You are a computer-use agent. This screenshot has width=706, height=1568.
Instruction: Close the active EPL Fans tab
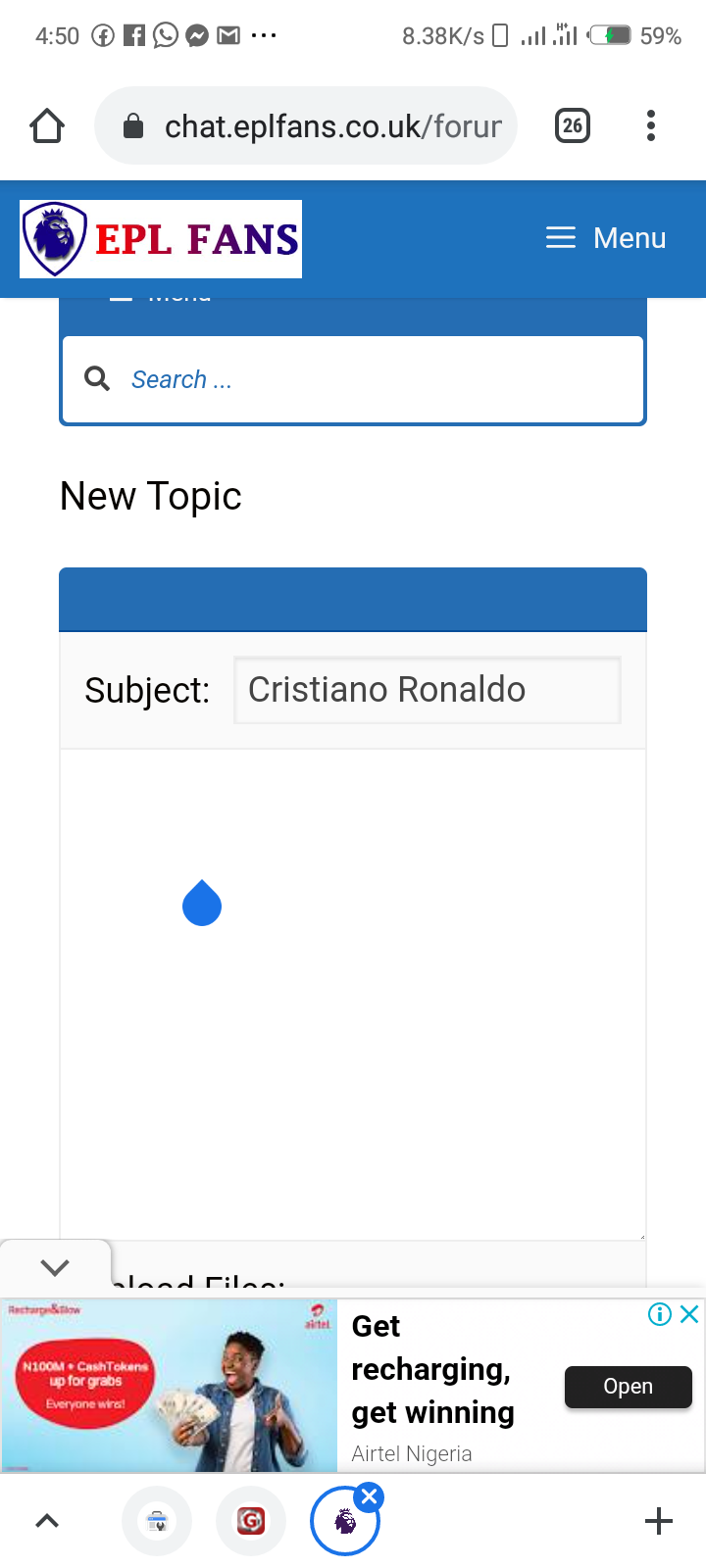(370, 1496)
